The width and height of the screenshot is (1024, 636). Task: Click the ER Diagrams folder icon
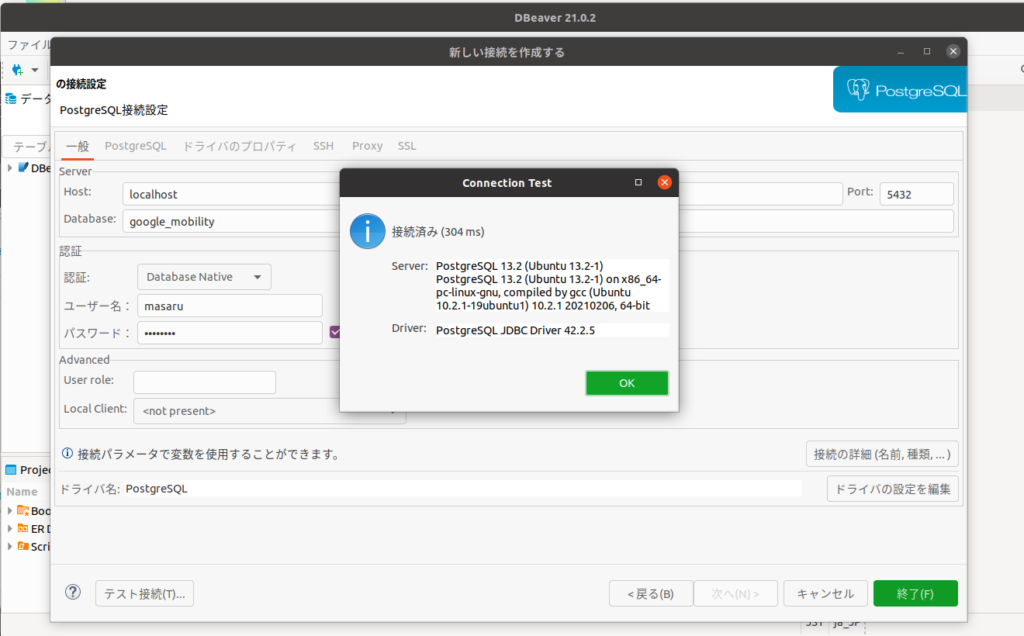[23, 528]
